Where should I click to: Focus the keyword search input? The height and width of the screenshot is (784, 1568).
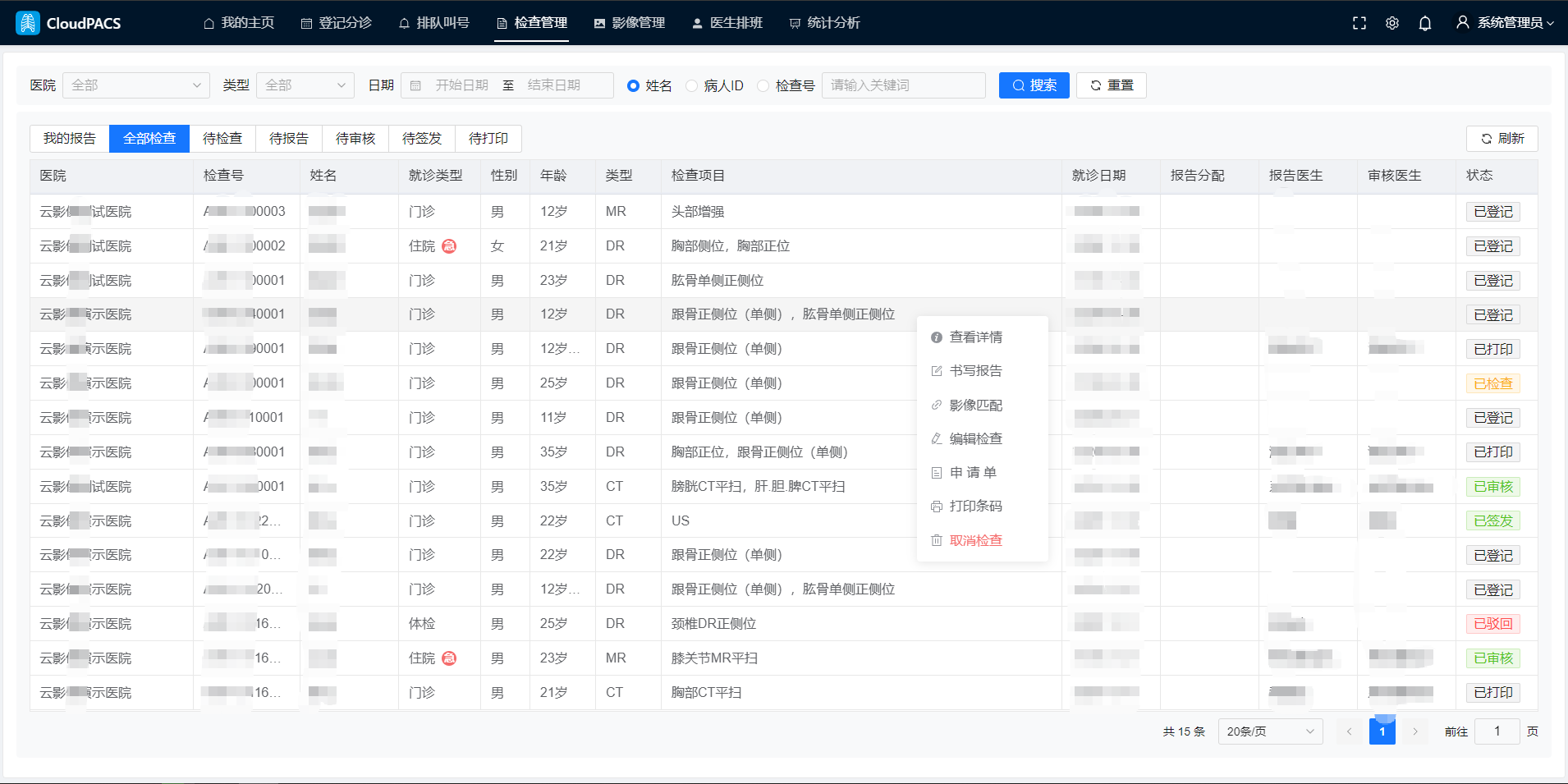point(904,85)
